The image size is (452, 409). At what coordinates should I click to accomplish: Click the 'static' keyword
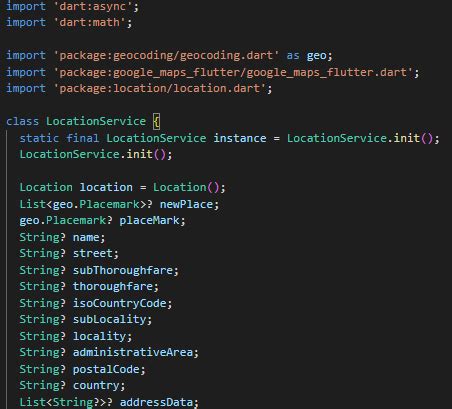pos(39,138)
